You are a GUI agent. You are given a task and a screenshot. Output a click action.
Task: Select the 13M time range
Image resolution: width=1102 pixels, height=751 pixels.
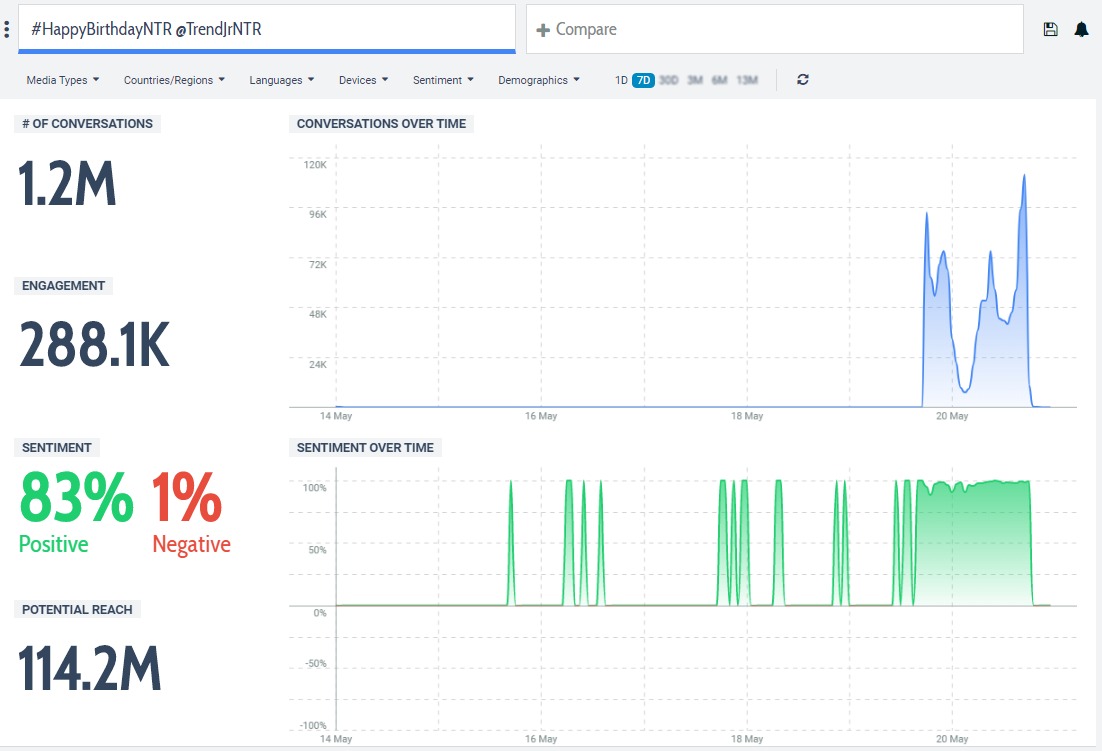(x=747, y=80)
